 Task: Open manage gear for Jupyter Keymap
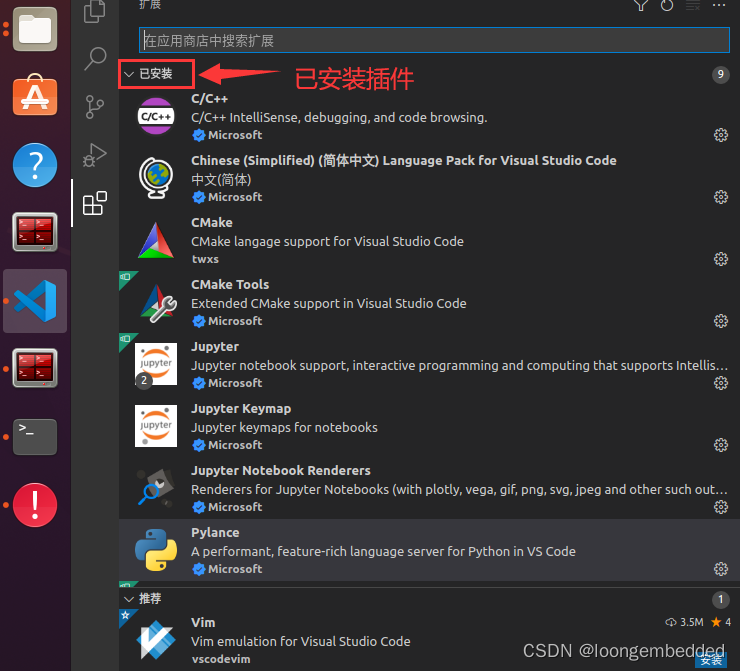click(721, 445)
